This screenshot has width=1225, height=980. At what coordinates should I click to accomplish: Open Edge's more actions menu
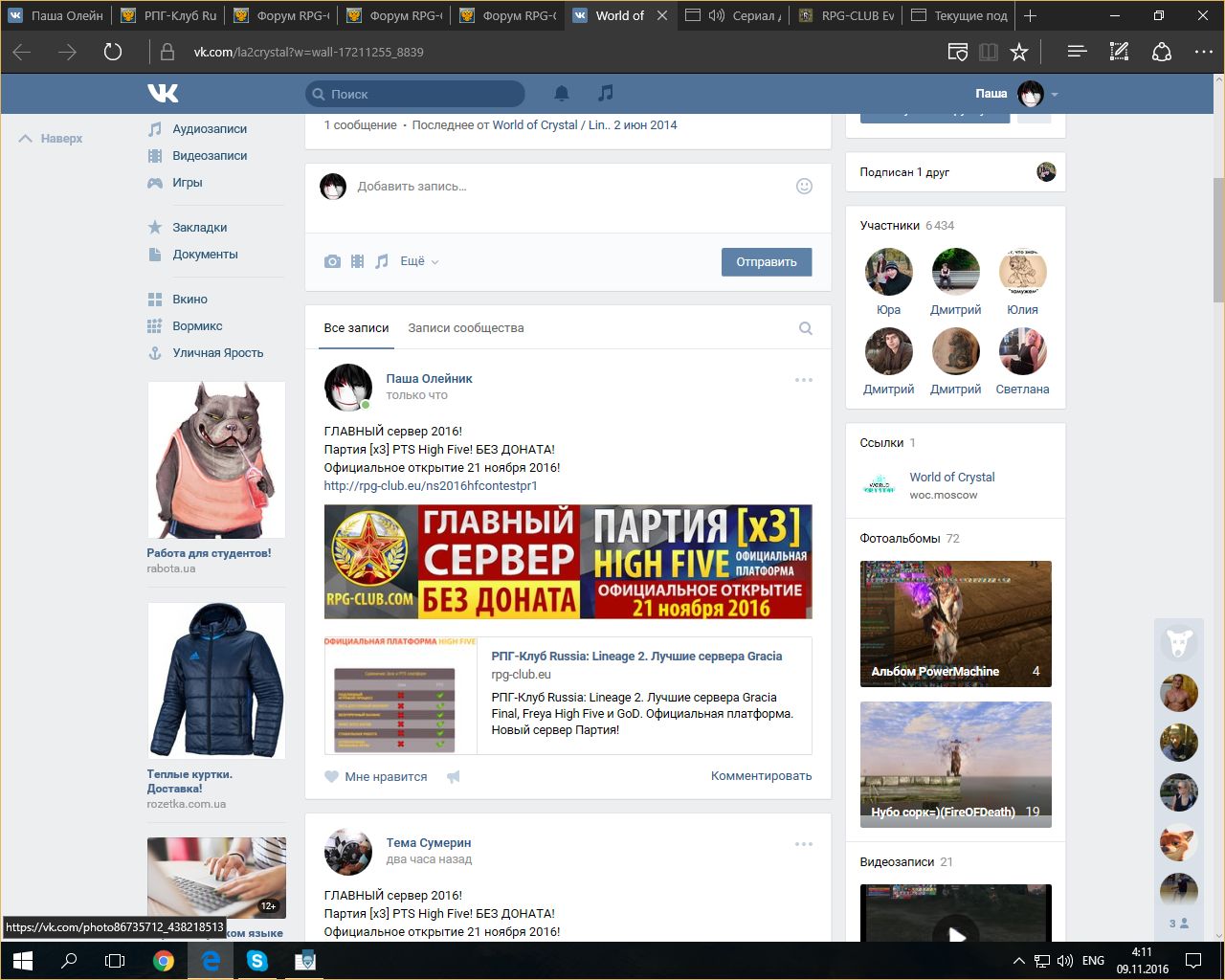point(1203,52)
